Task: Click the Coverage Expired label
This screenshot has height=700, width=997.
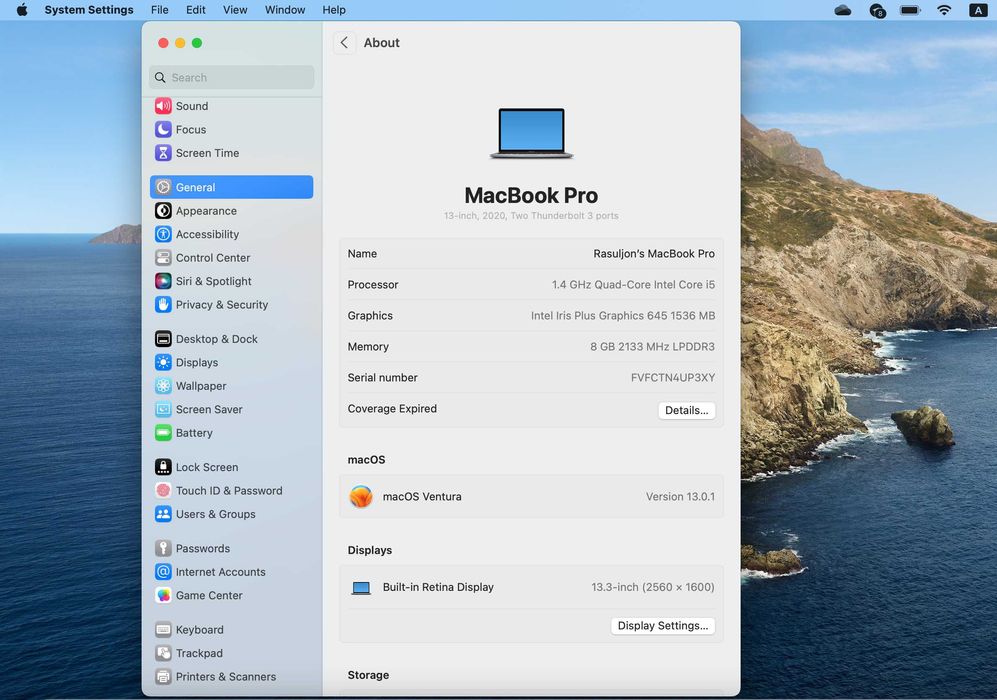Action: 392,409
